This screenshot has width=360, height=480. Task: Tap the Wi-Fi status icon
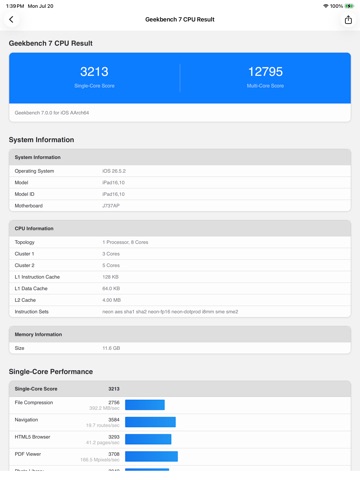[x=326, y=6]
